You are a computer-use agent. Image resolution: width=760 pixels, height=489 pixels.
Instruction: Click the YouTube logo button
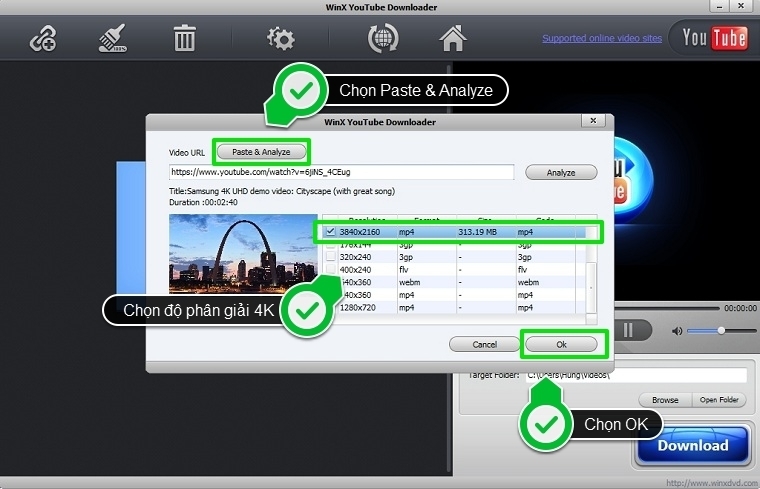(x=714, y=39)
